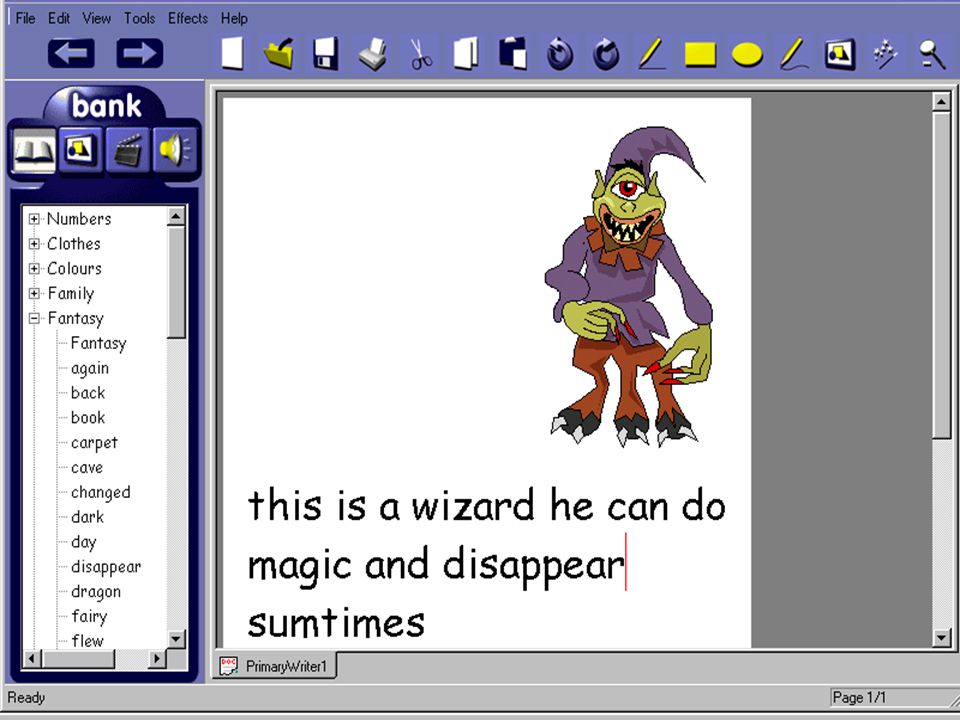Select the one-eyed goblin picture on the page
Viewport: 960px width, 720px height.
point(629,286)
